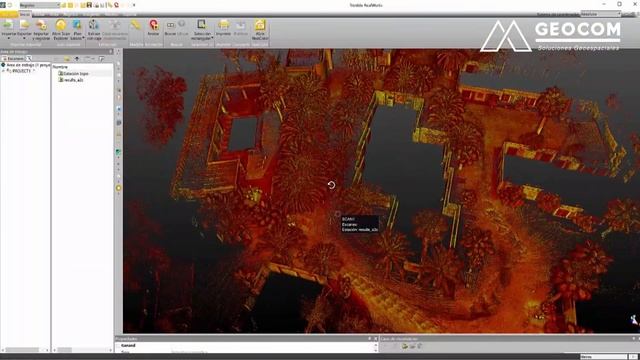This screenshot has height=360, width=640.
Task: Click the save icon in the quick access toolbar
Action: coord(89,5)
